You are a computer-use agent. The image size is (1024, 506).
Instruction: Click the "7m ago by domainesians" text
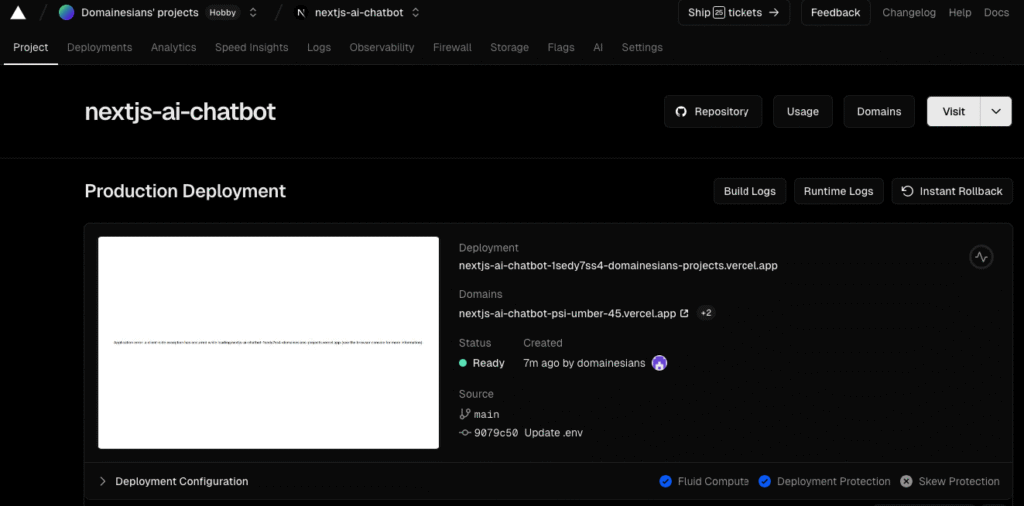pos(584,363)
